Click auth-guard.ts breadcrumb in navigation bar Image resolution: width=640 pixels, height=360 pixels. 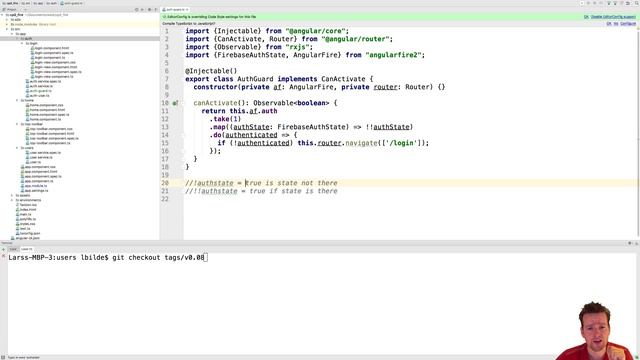tap(71, 3)
